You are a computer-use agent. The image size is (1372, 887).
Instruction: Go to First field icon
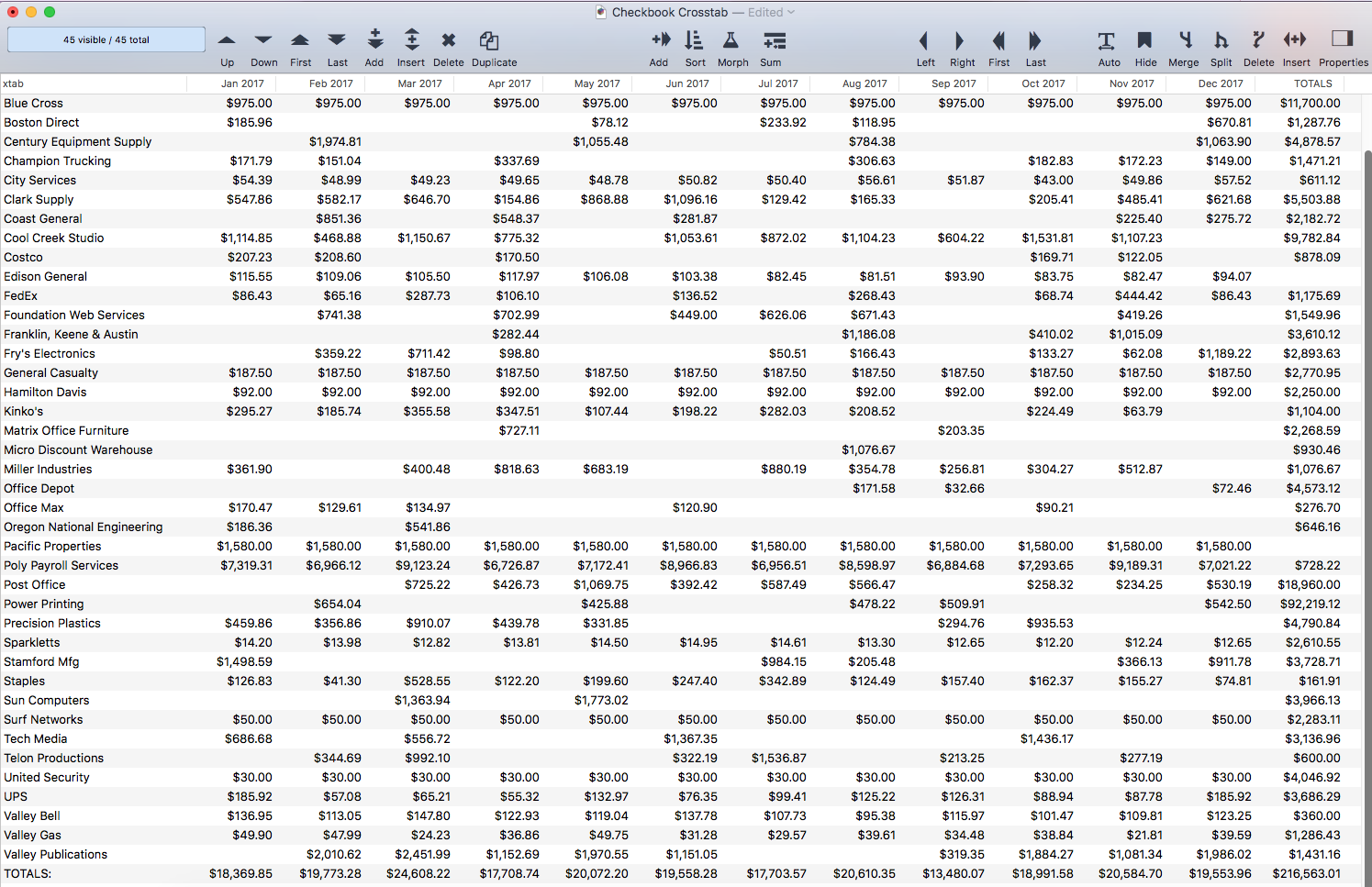(998, 40)
